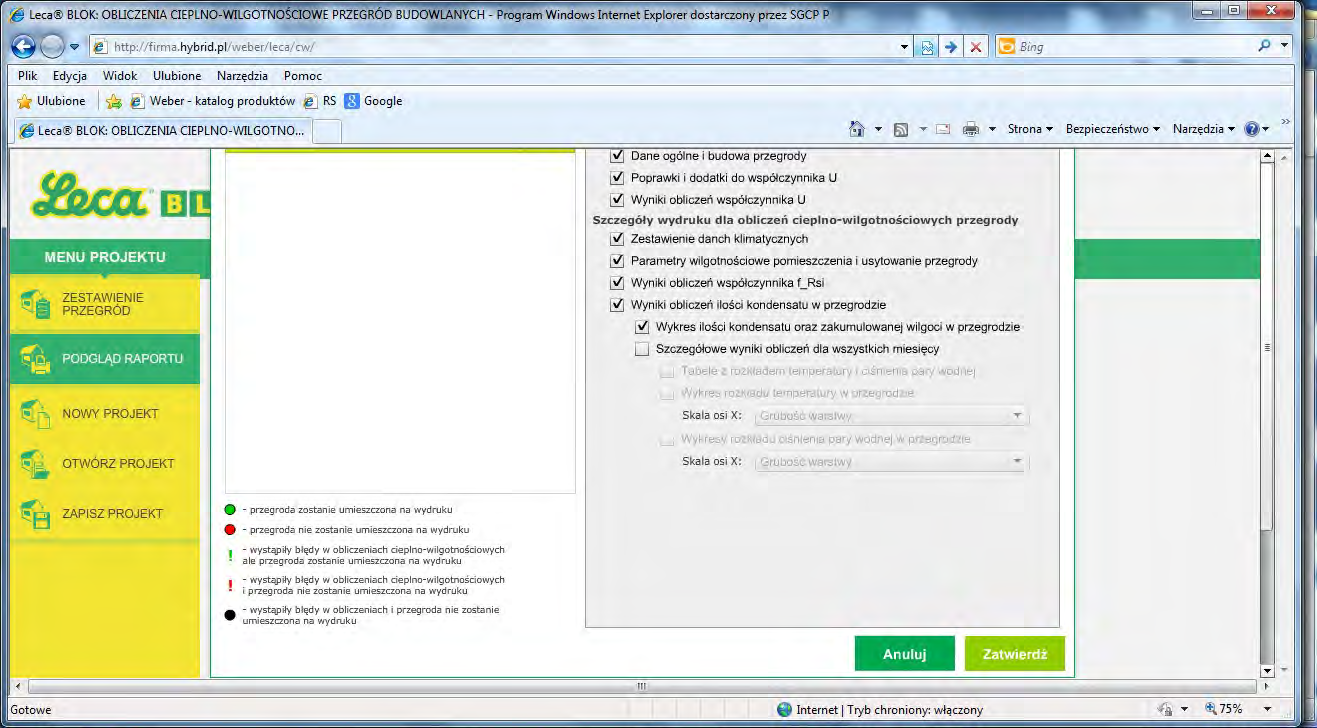Open the Narzędzia menu in menu bar
Screen dimensions: 1317x728
pyautogui.click(x=242, y=76)
